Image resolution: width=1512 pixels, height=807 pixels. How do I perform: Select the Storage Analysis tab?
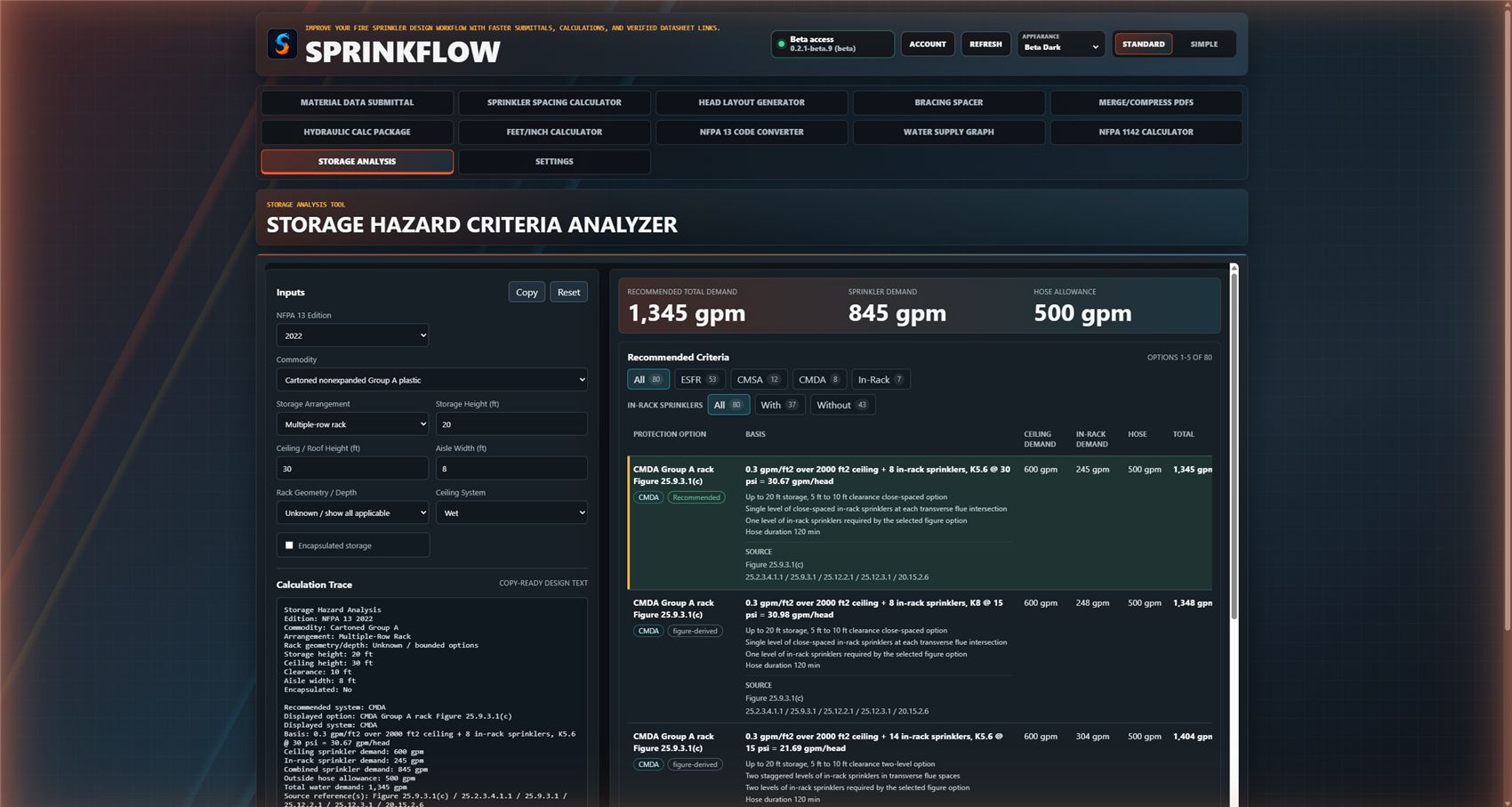click(x=357, y=161)
